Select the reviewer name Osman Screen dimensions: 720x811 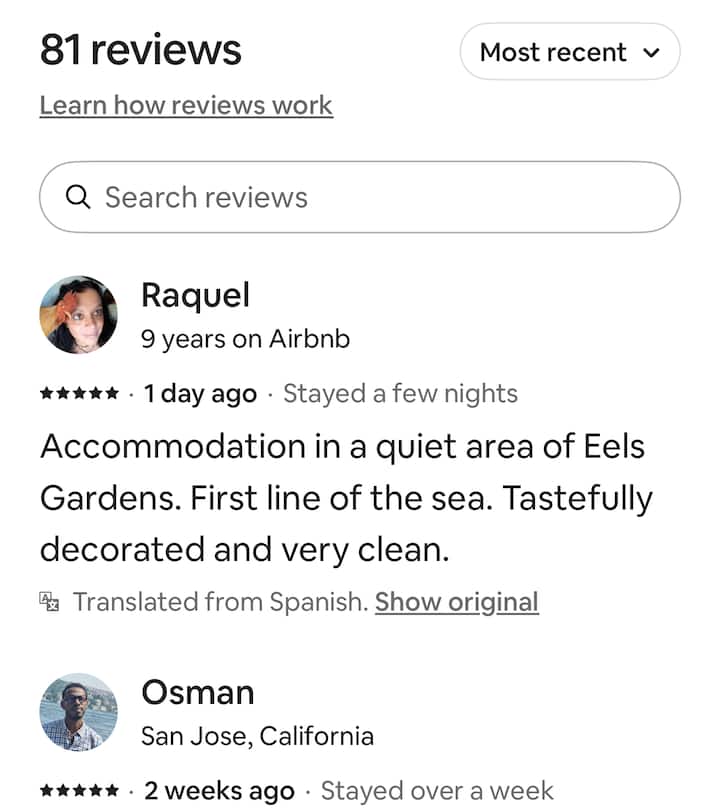(198, 692)
